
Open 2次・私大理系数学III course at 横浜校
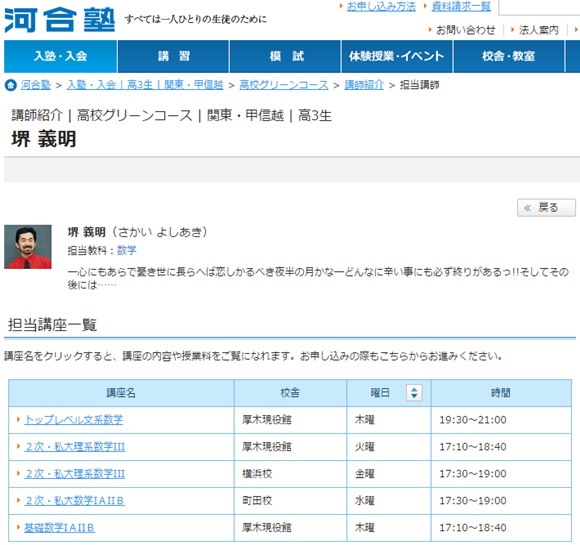75,474
